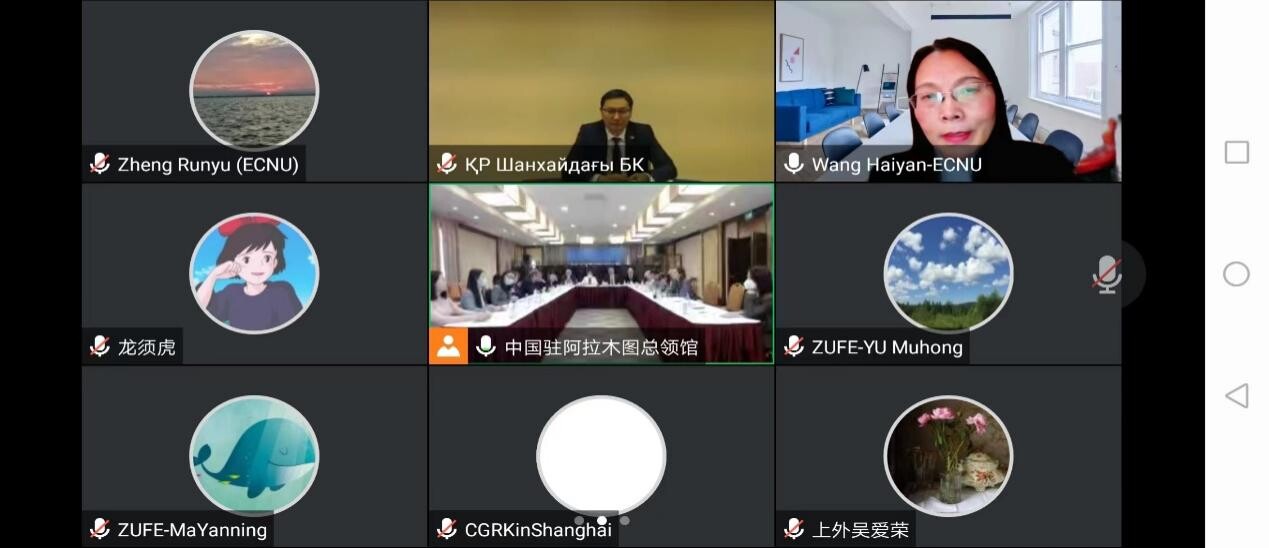Viewport: 1269px width, 548px height.
Task: Tap the muted mic icon beside ZUFE-YU Muhong
Action: click(x=794, y=347)
